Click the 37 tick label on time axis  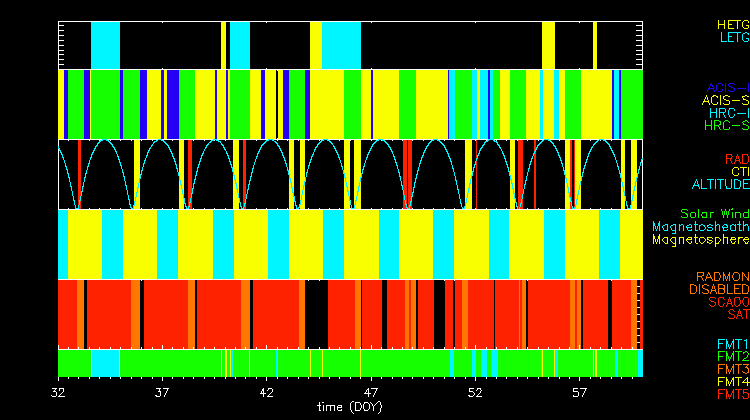(163, 393)
